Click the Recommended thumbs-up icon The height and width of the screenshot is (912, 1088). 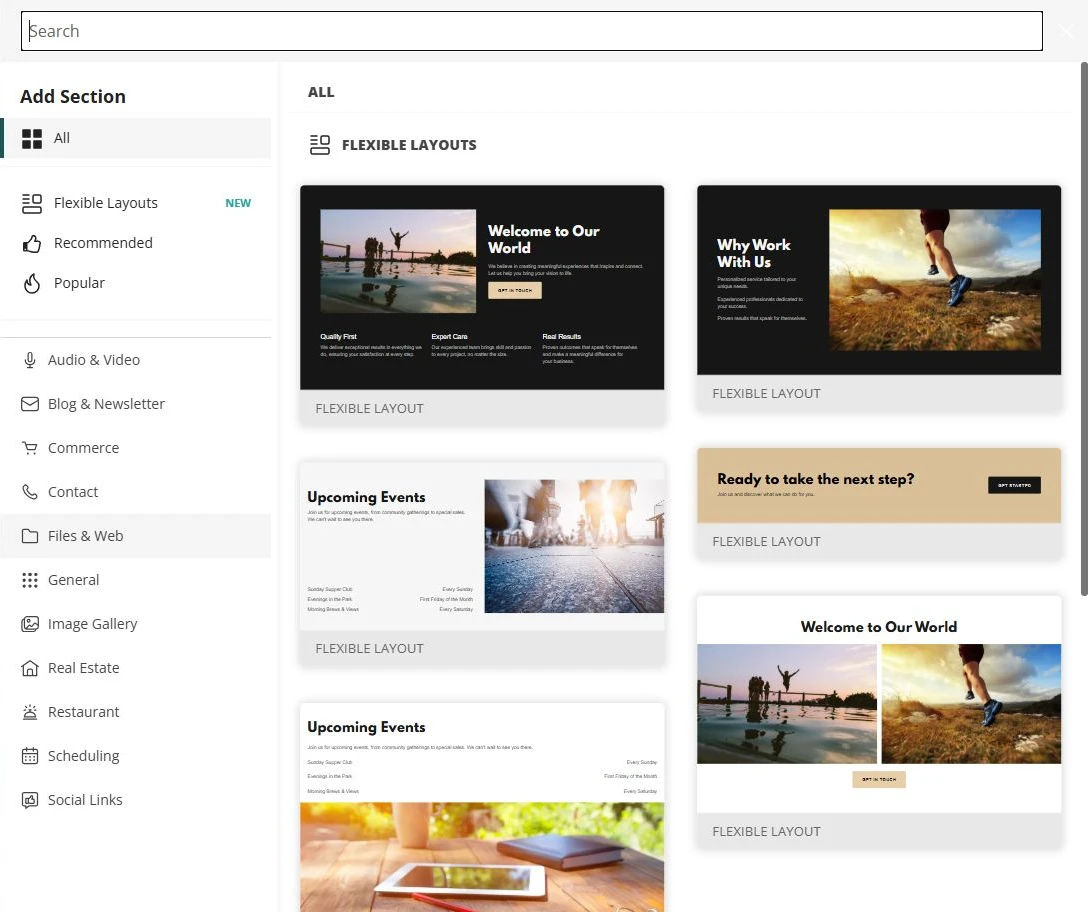pyautogui.click(x=32, y=244)
